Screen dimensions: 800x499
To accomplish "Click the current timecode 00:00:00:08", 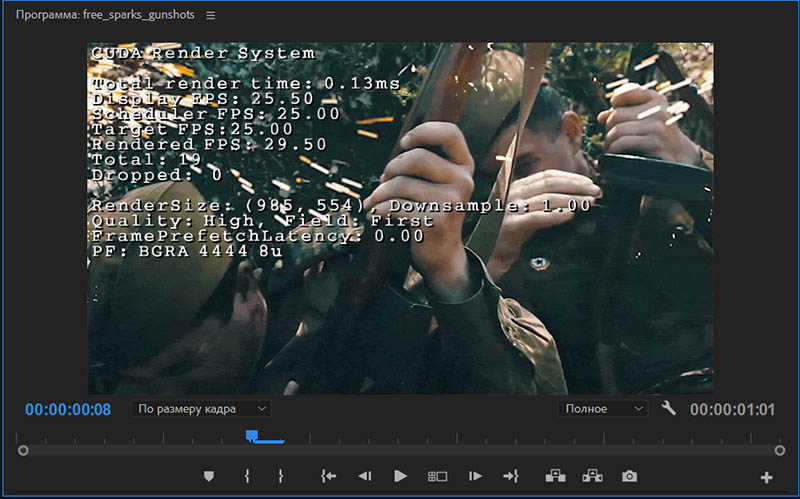I will [x=68, y=409].
